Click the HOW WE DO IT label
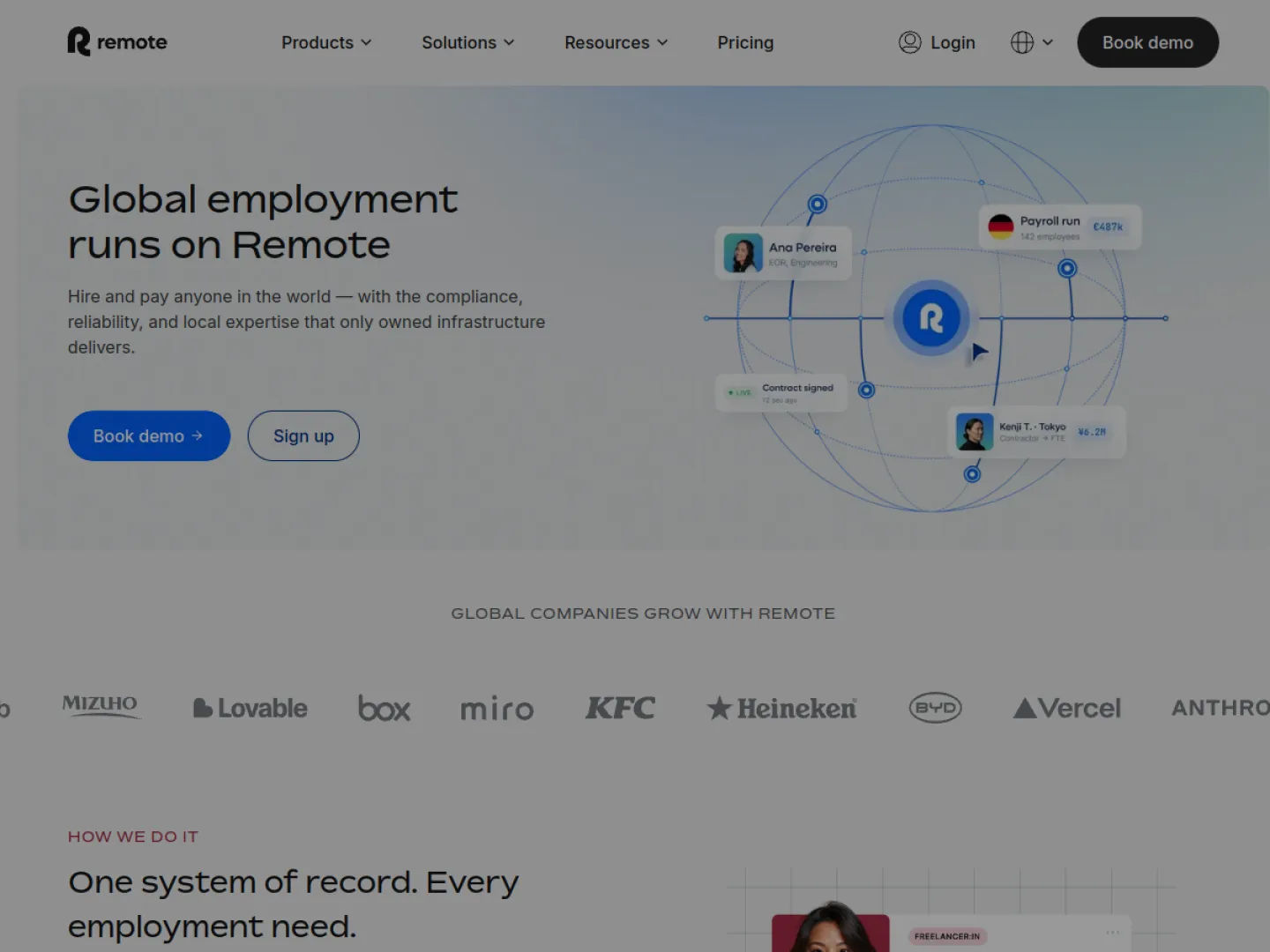The image size is (1270, 952). [133, 837]
